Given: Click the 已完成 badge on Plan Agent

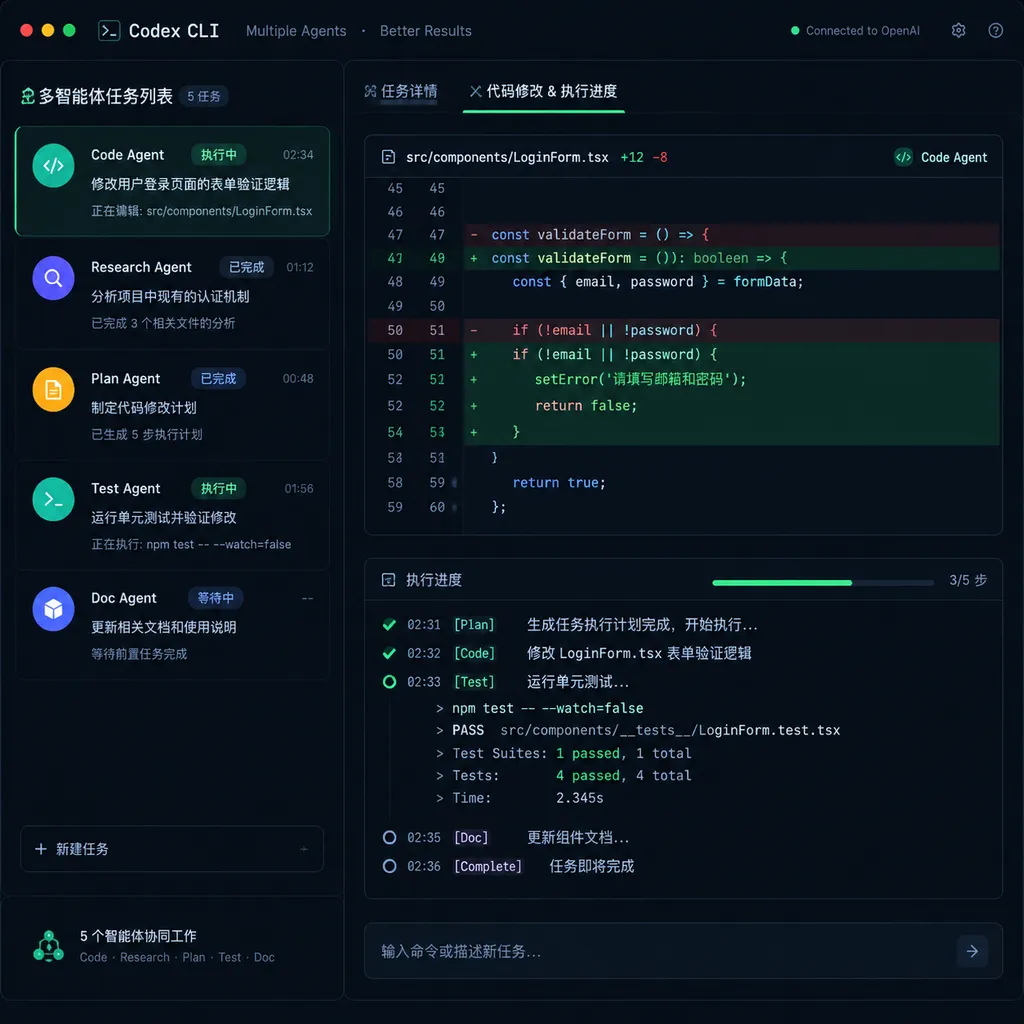Looking at the screenshot, I should click(x=218, y=379).
